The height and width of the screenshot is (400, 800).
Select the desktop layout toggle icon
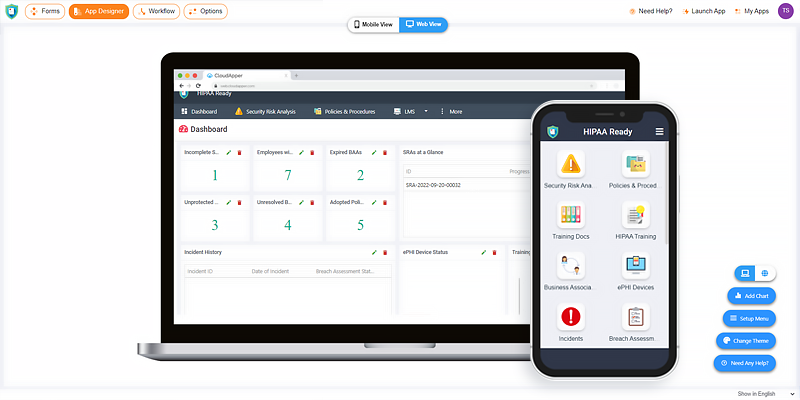[745, 273]
